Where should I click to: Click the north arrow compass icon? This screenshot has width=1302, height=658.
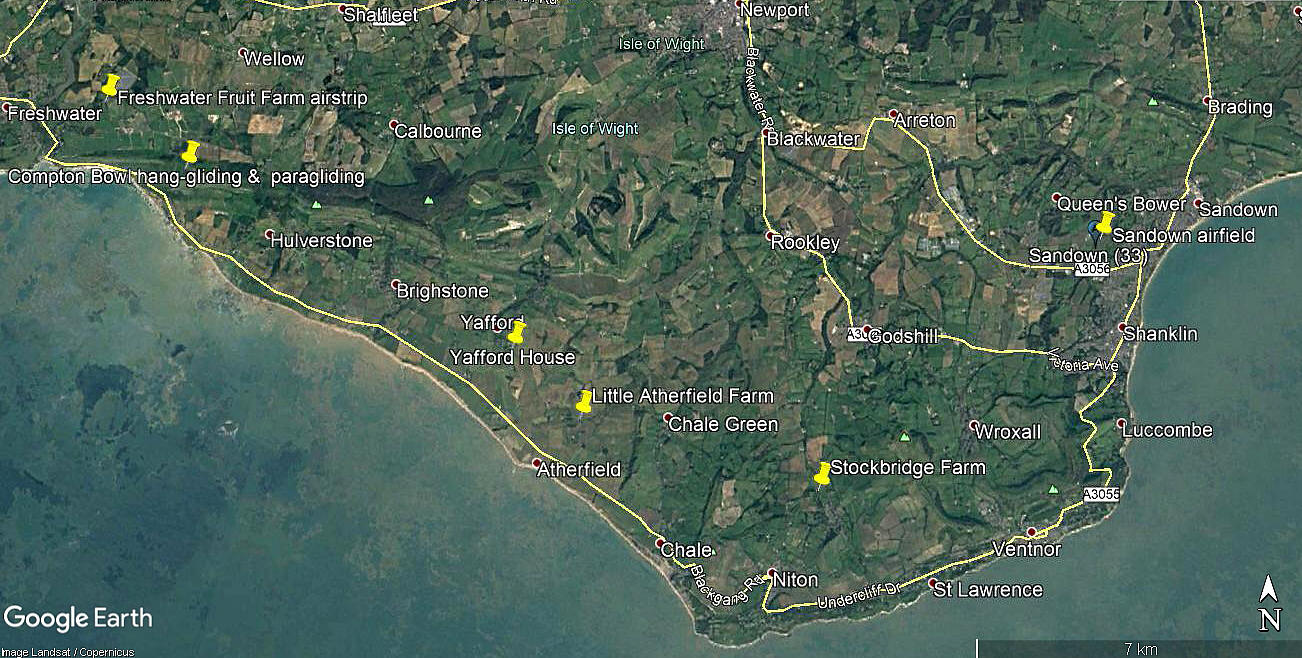(x=1269, y=604)
